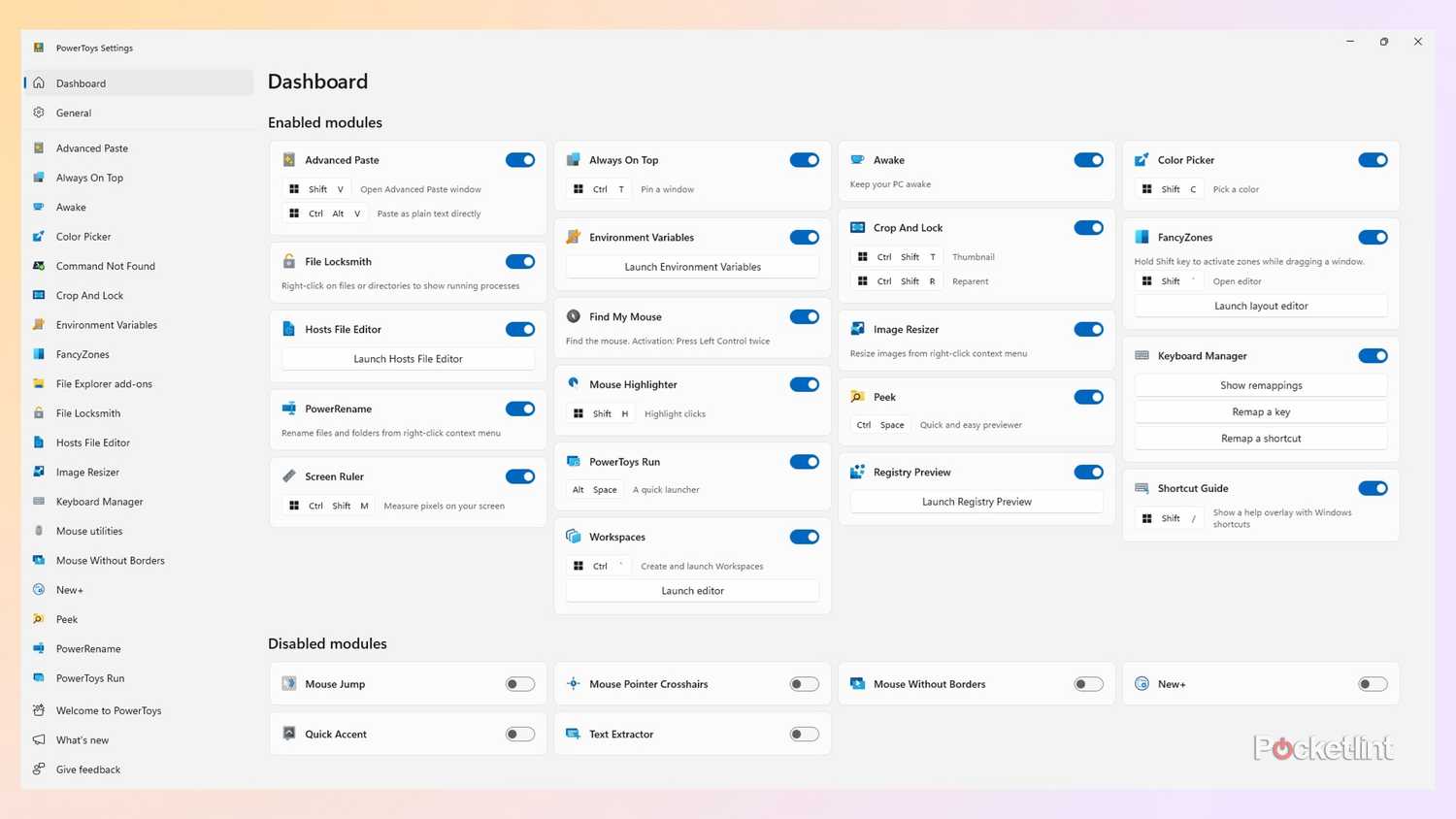Click Launch Registry Preview

(x=976, y=502)
